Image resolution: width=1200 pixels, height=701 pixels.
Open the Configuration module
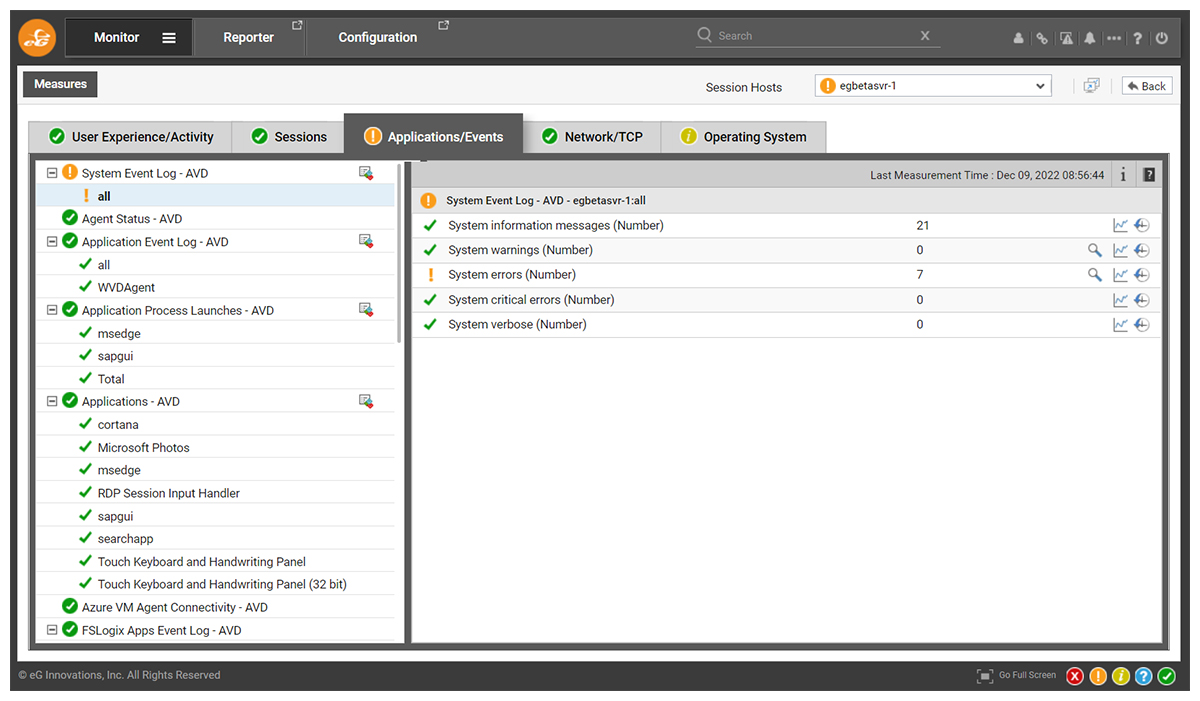(x=378, y=38)
